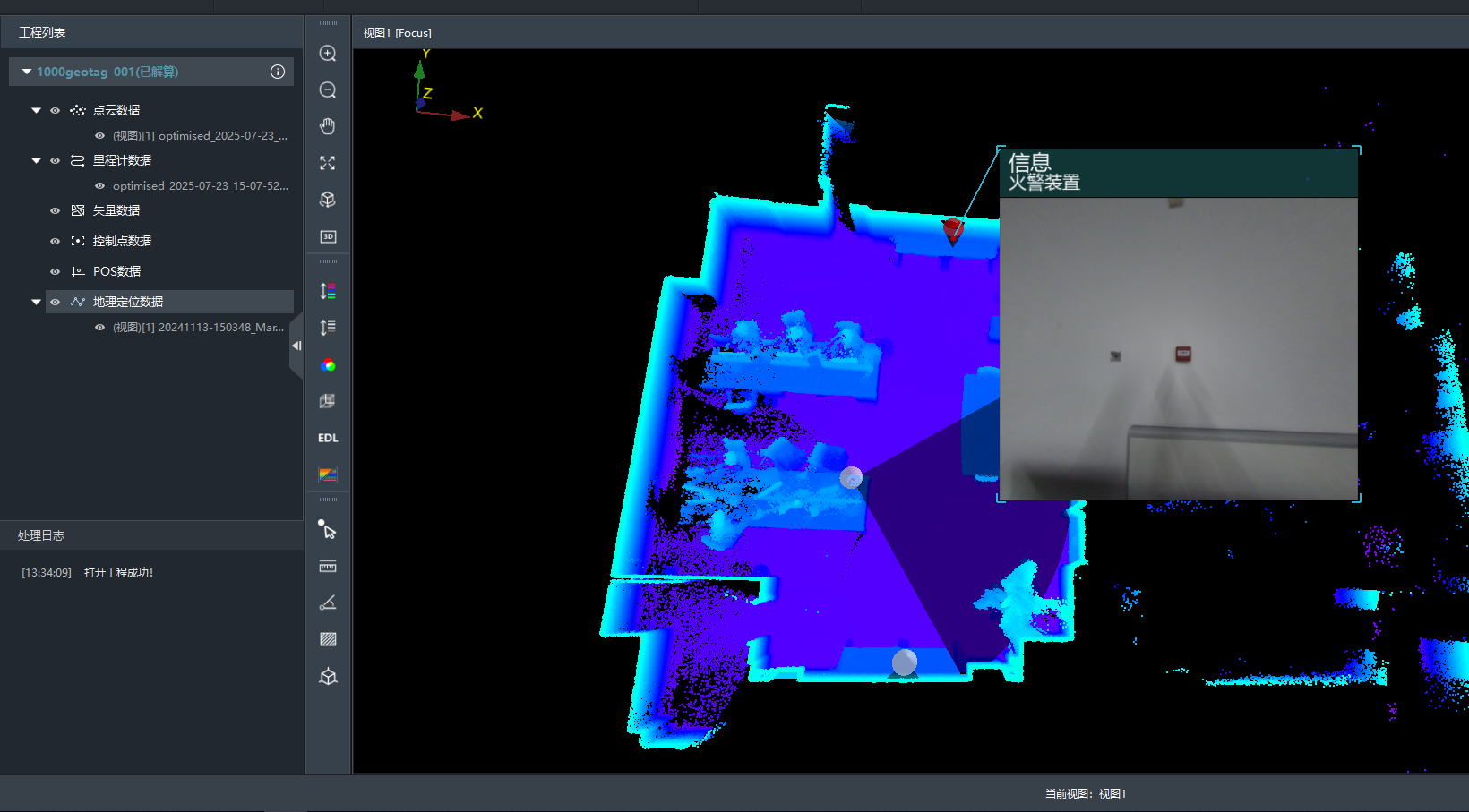
Task: Click the EDL toolbar button
Action: click(x=328, y=438)
